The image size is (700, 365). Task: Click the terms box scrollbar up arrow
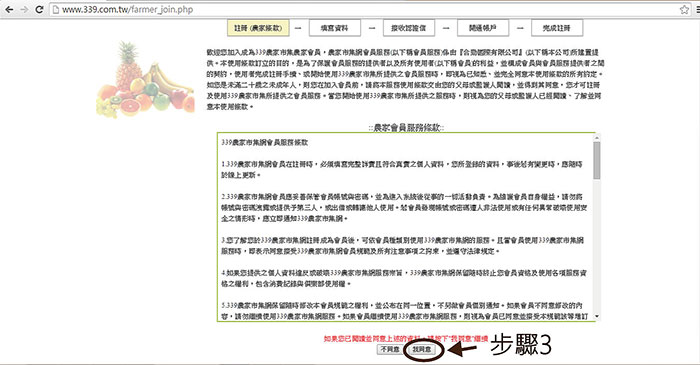pos(597,138)
